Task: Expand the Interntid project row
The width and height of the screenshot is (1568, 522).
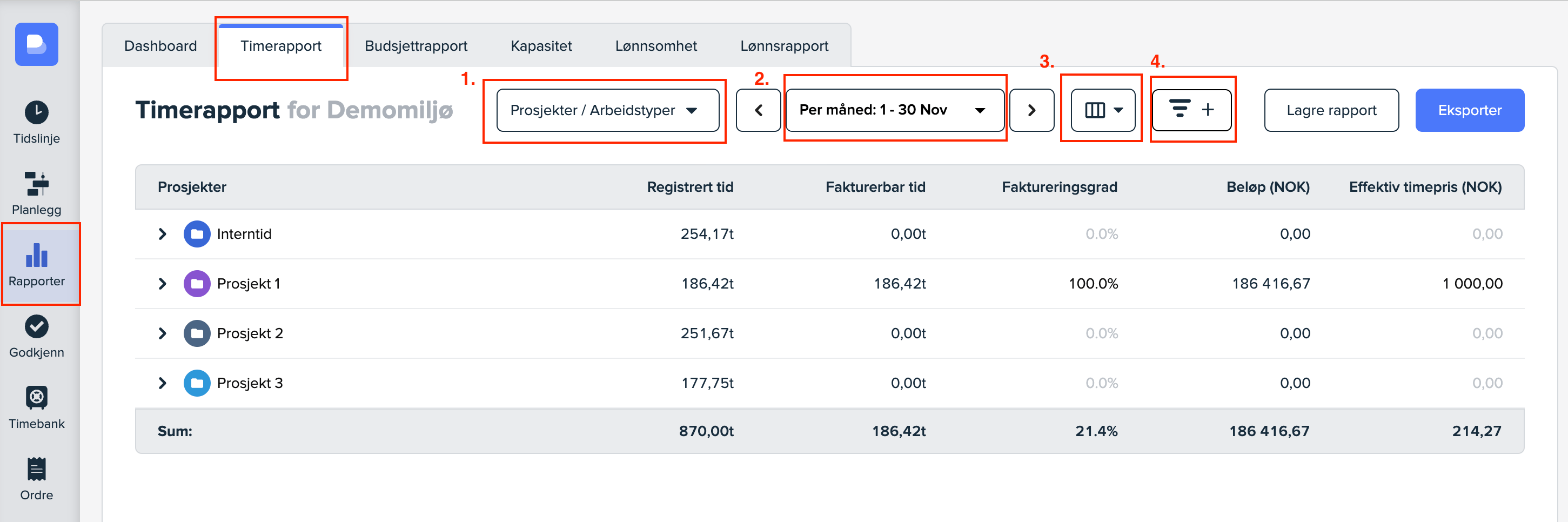Action: click(x=162, y=234)
